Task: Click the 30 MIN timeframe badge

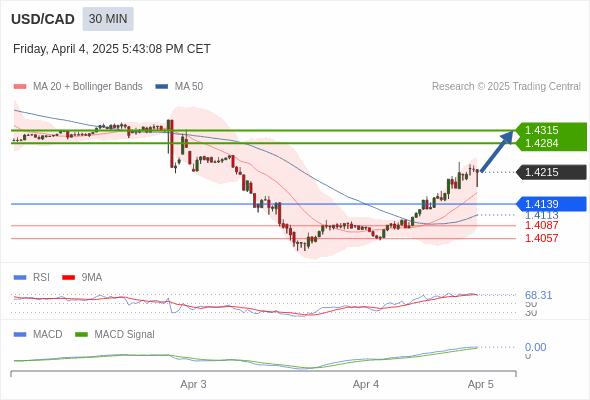Action: [108, 19]
